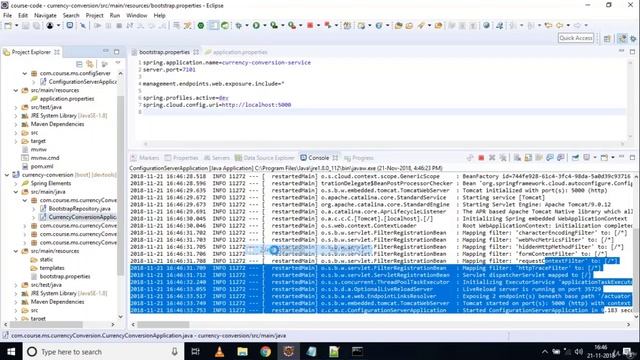640x360 pixels.
Task: Click the Windows Start button
Action: click(11, 351)
